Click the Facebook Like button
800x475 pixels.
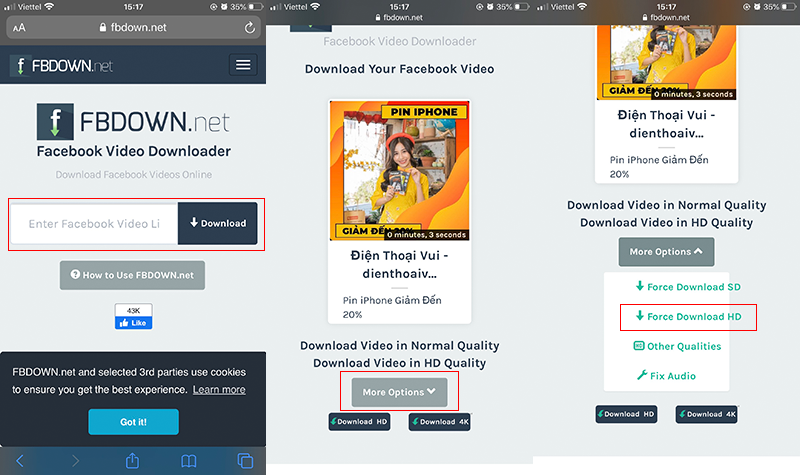[x=133, y=323]
